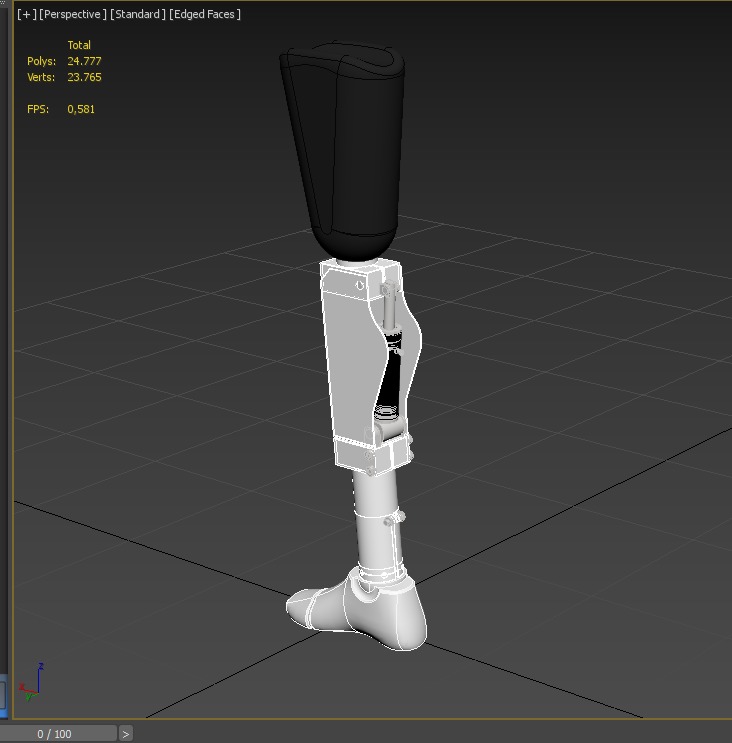The height and width of the screenshot is (743, 732).
Task: Click the FPS value 0,581
Action: [x=81, y=109]
